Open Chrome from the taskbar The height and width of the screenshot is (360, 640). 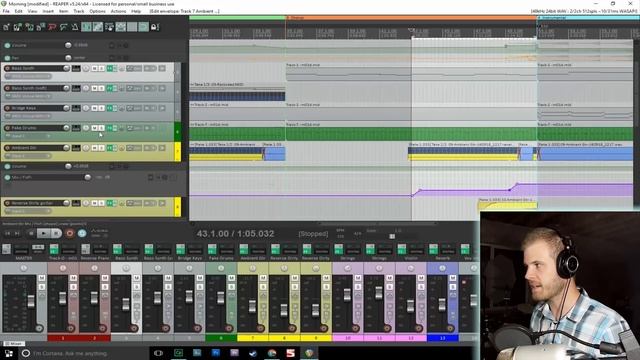[x=272, y=353]
